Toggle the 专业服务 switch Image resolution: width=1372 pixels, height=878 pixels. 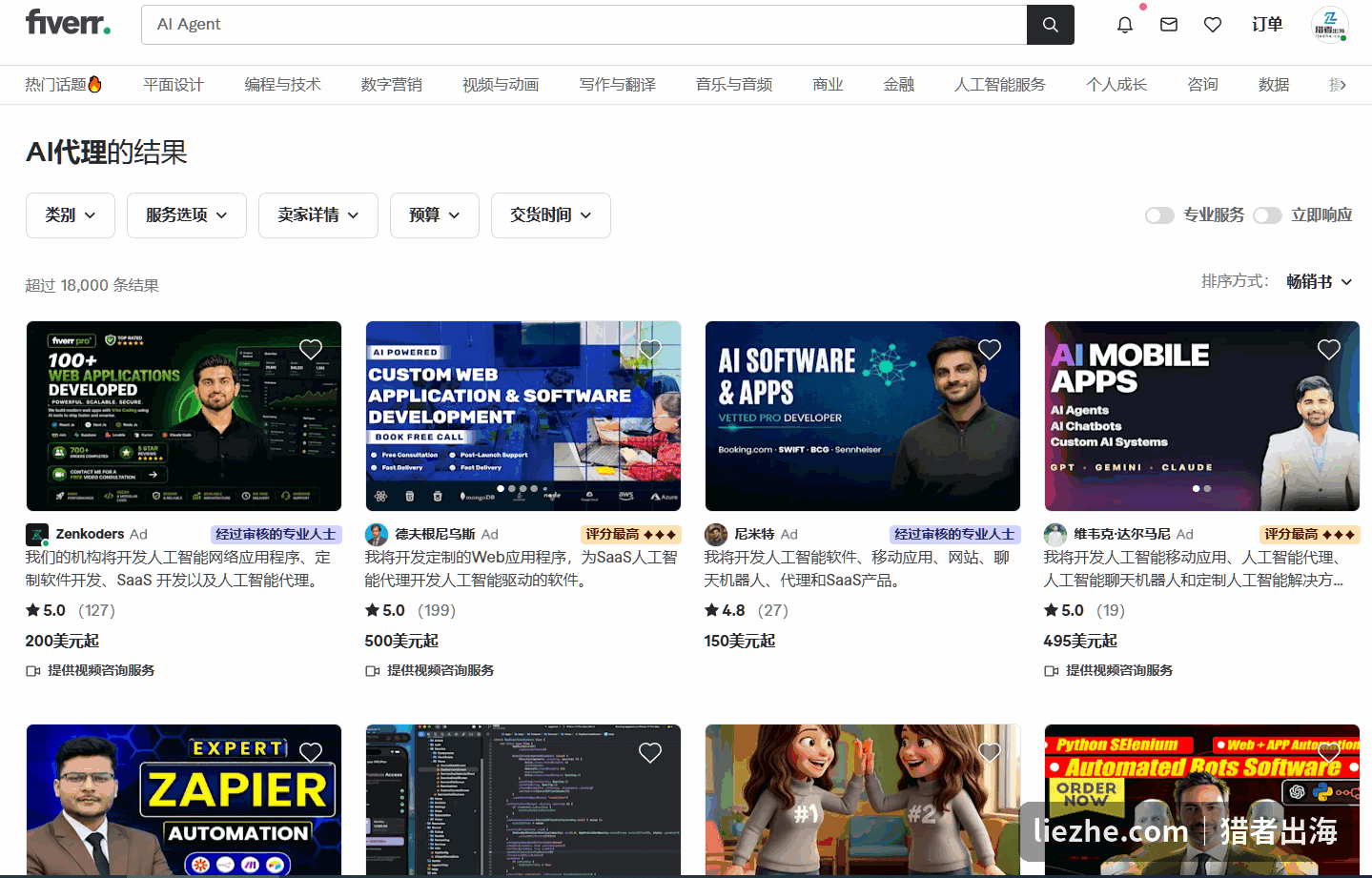pyautogui.click(x=1159, y=215)
